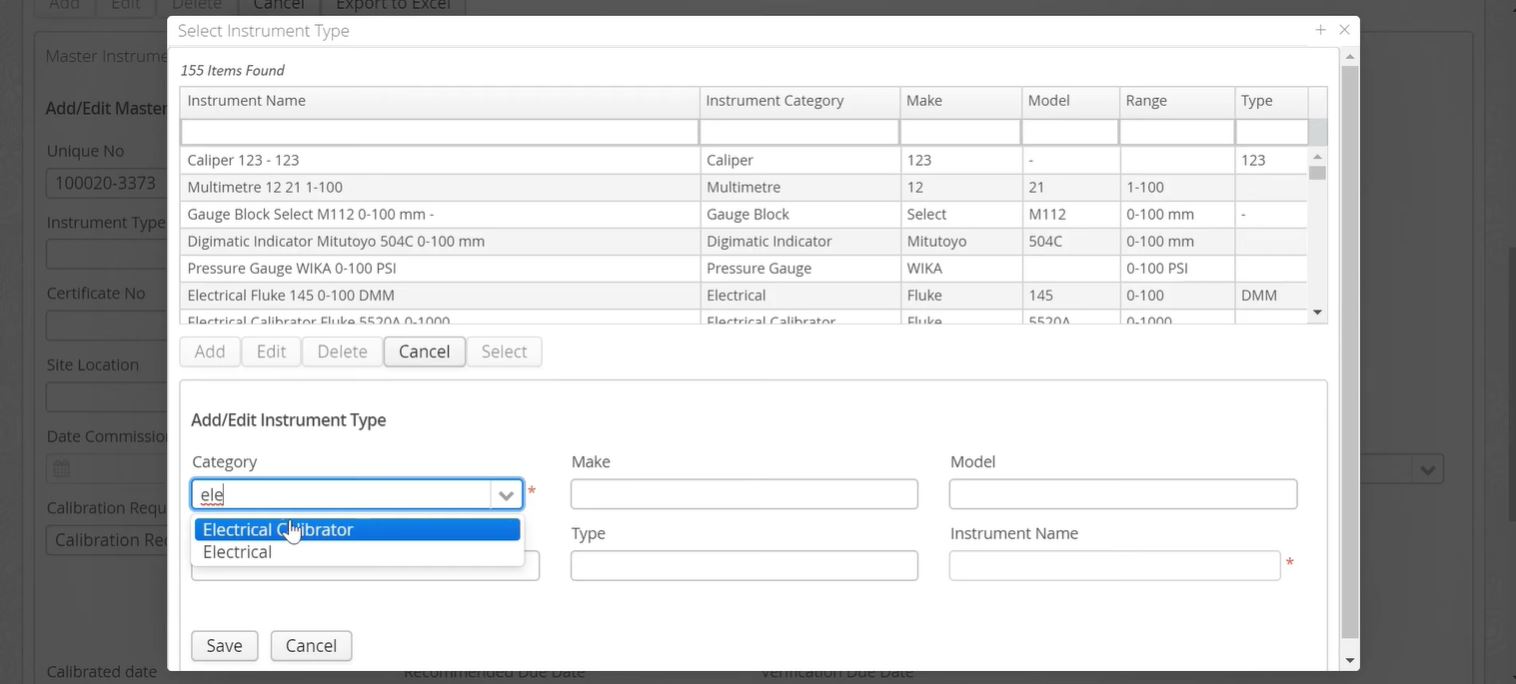Maximize dialog using the plus icon
1516x684 pixels.
click(x=1321, y=30)
